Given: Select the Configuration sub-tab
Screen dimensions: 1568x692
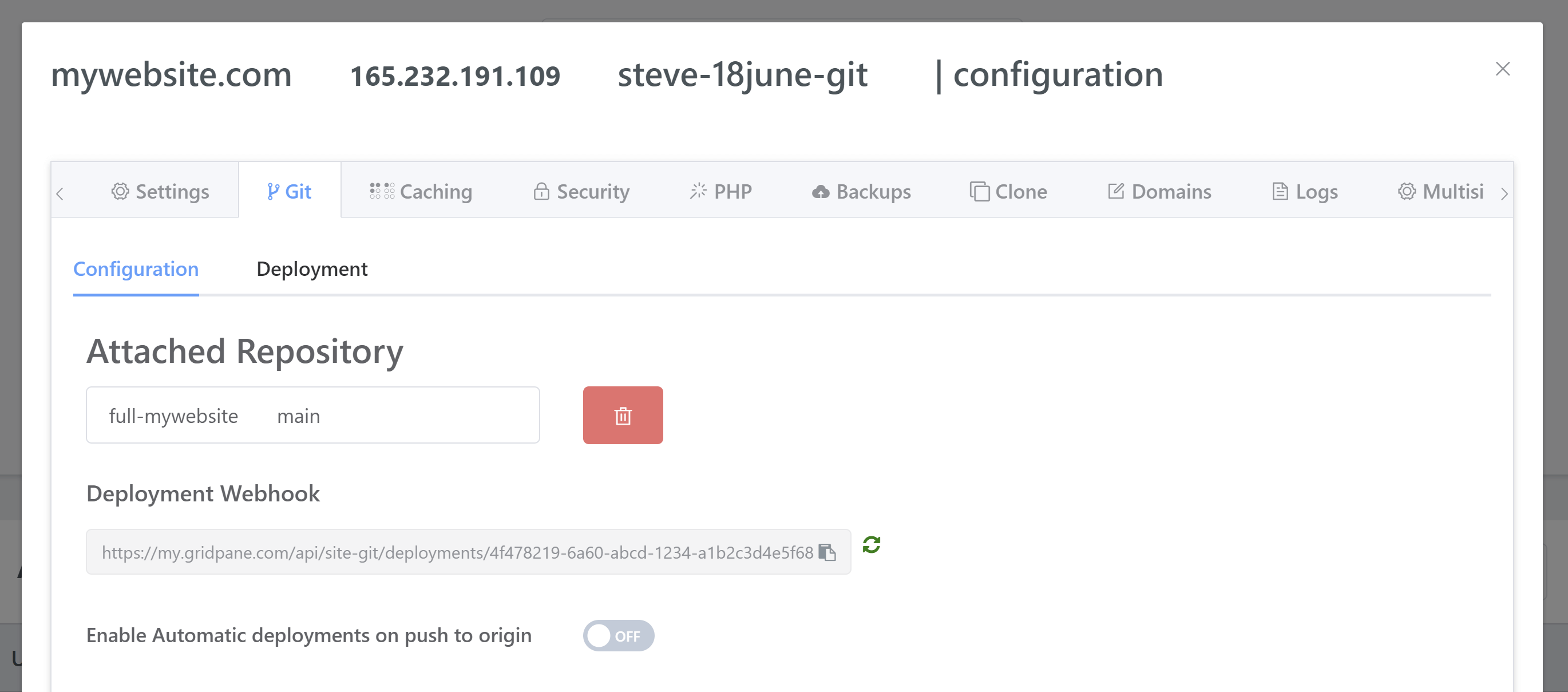Looking at the screenshot, I should tap(136, 269).
